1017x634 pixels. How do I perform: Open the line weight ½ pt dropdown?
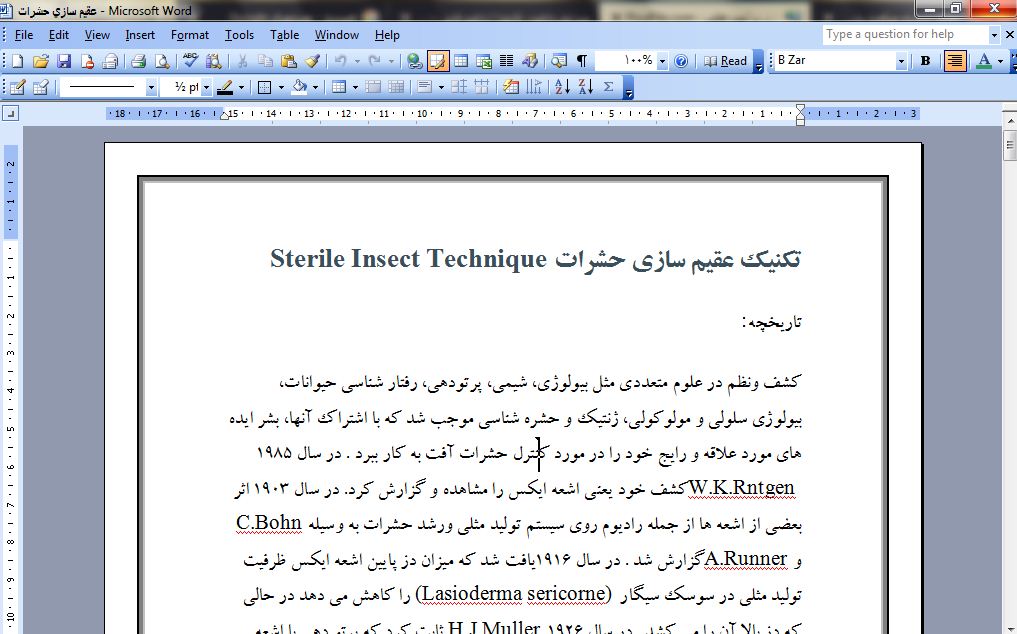206,87
